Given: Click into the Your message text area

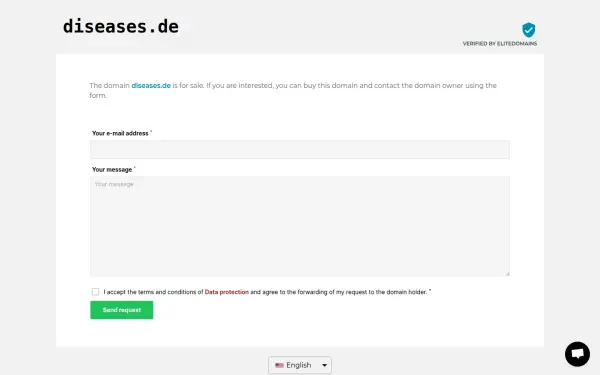Looking at the screenshot, I should (x=300, y=226).
